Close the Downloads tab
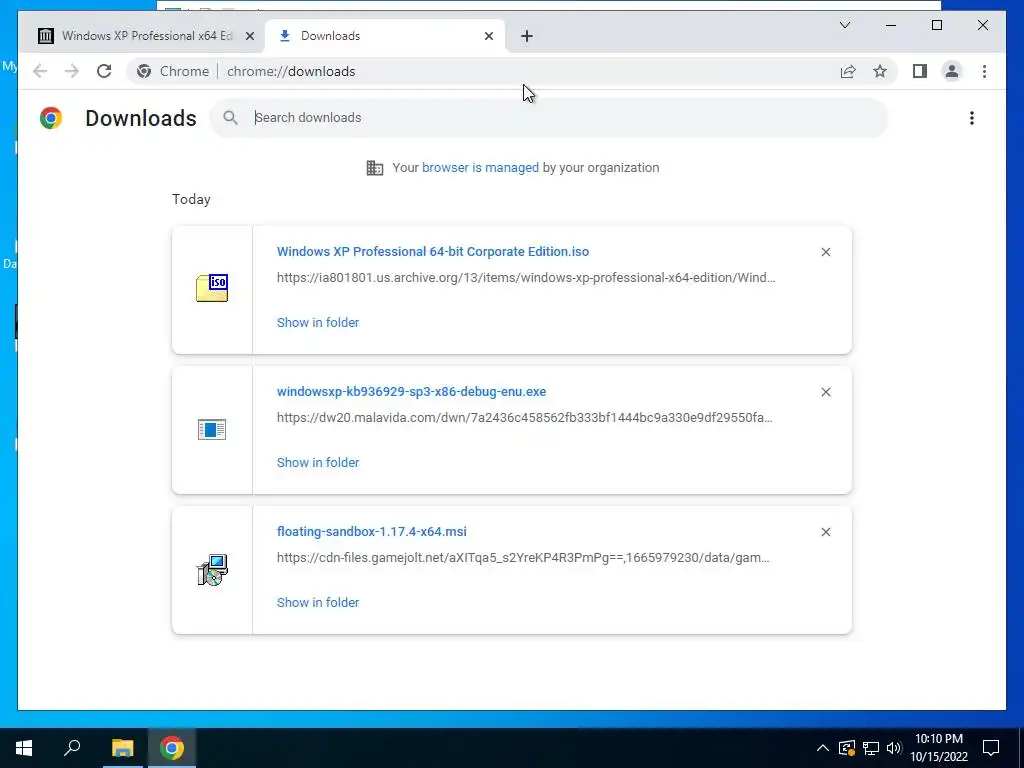Image resolution: width=1024 pixels, height=768 pixels. tap(488, 36)
